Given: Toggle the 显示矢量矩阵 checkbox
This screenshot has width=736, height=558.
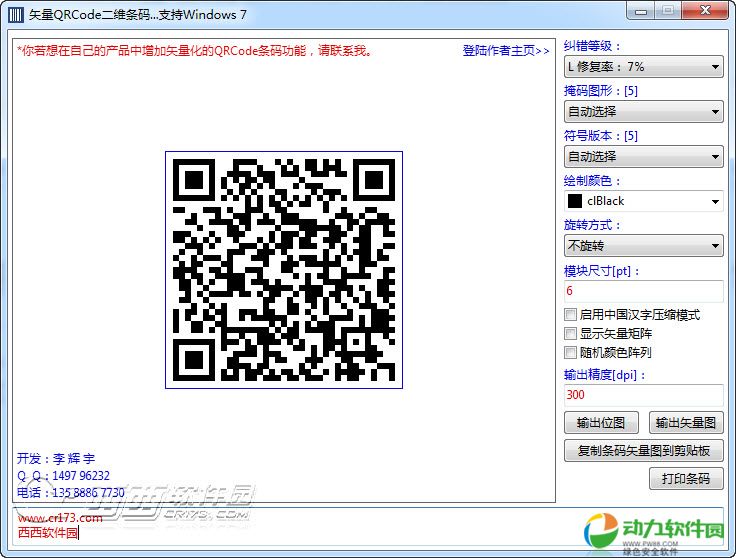Looking at the screenshot, I should 571,334.
